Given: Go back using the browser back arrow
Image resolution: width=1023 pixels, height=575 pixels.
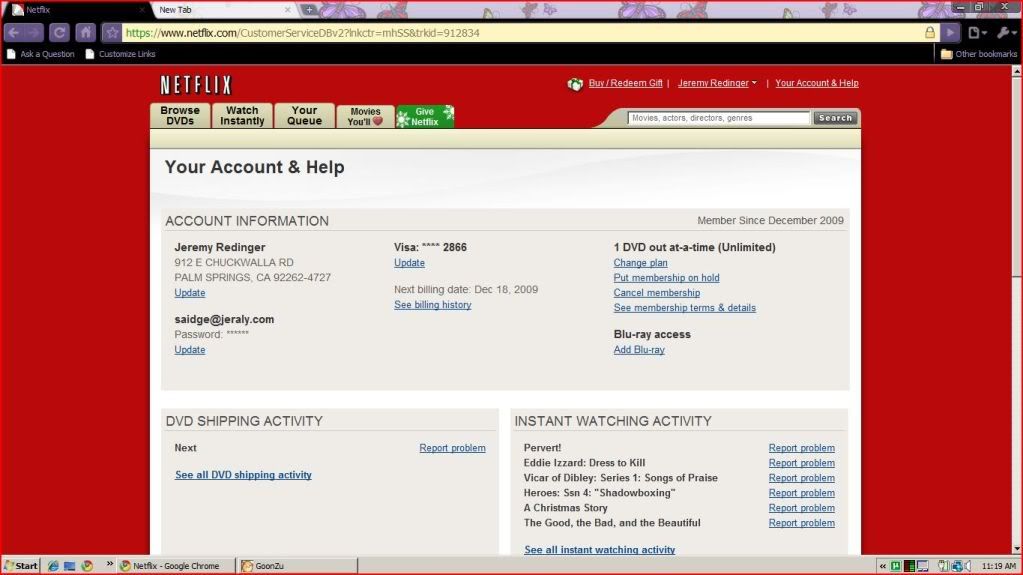Looking at the screenshot, I should point(14,33).
